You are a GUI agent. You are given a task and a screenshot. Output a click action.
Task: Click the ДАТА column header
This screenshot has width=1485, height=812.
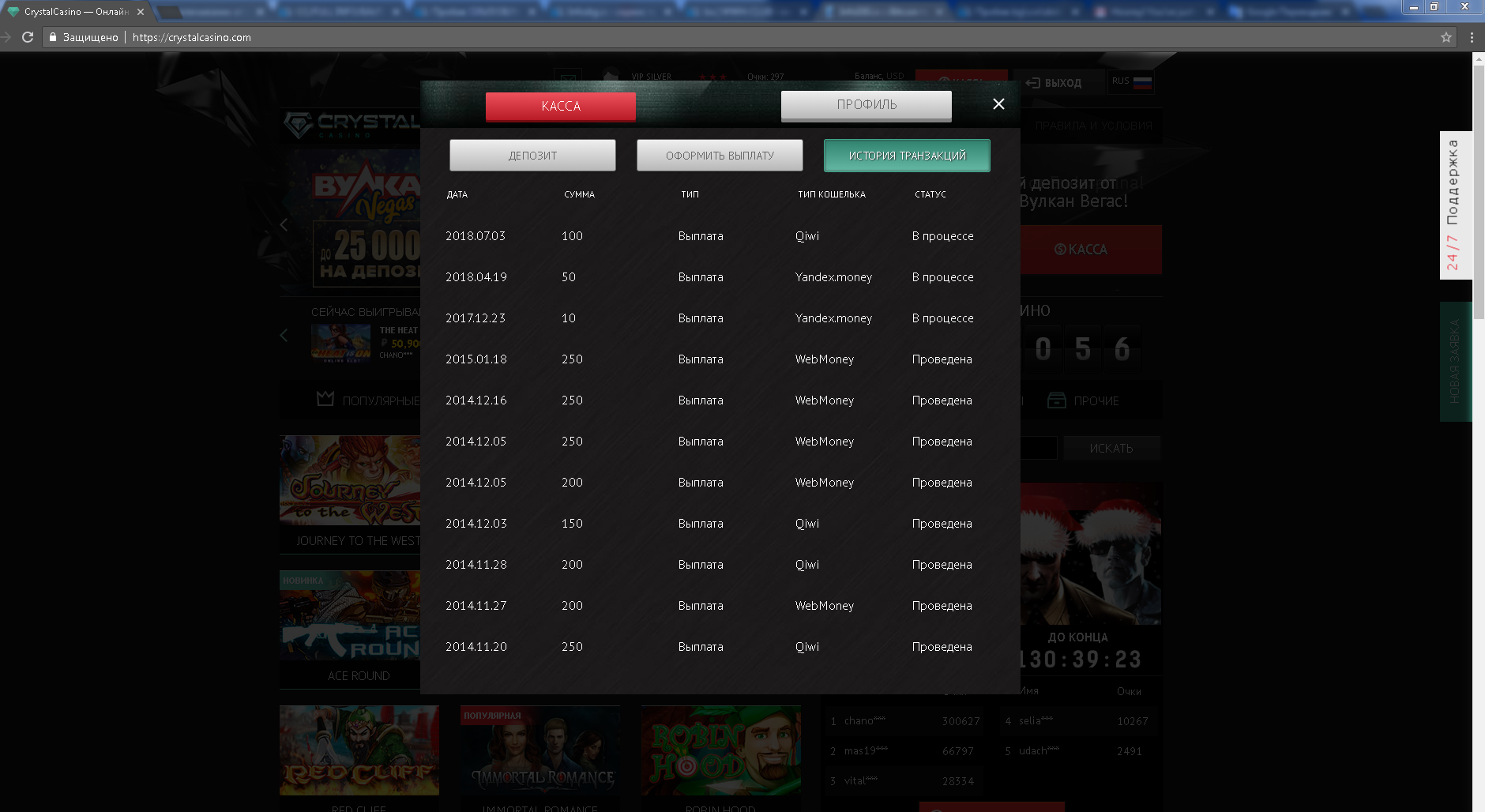coord(457,194)
